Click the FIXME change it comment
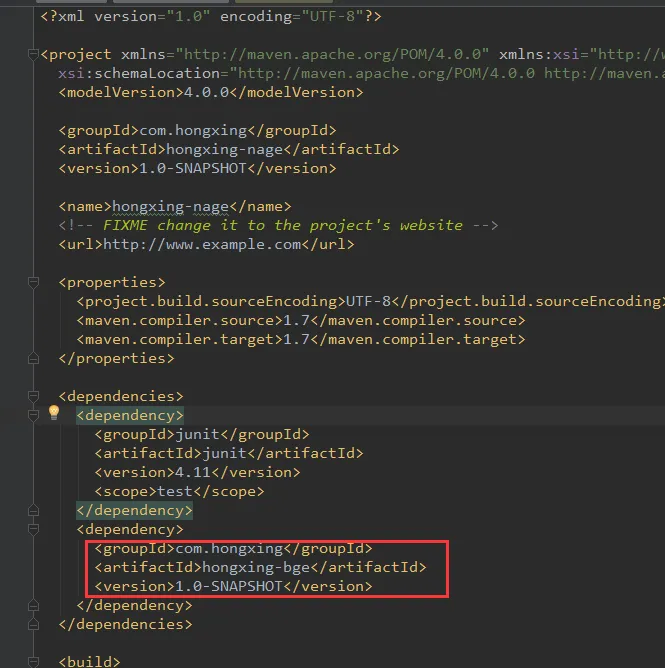This screenshot has width=665, height=668. pos(278,225)
